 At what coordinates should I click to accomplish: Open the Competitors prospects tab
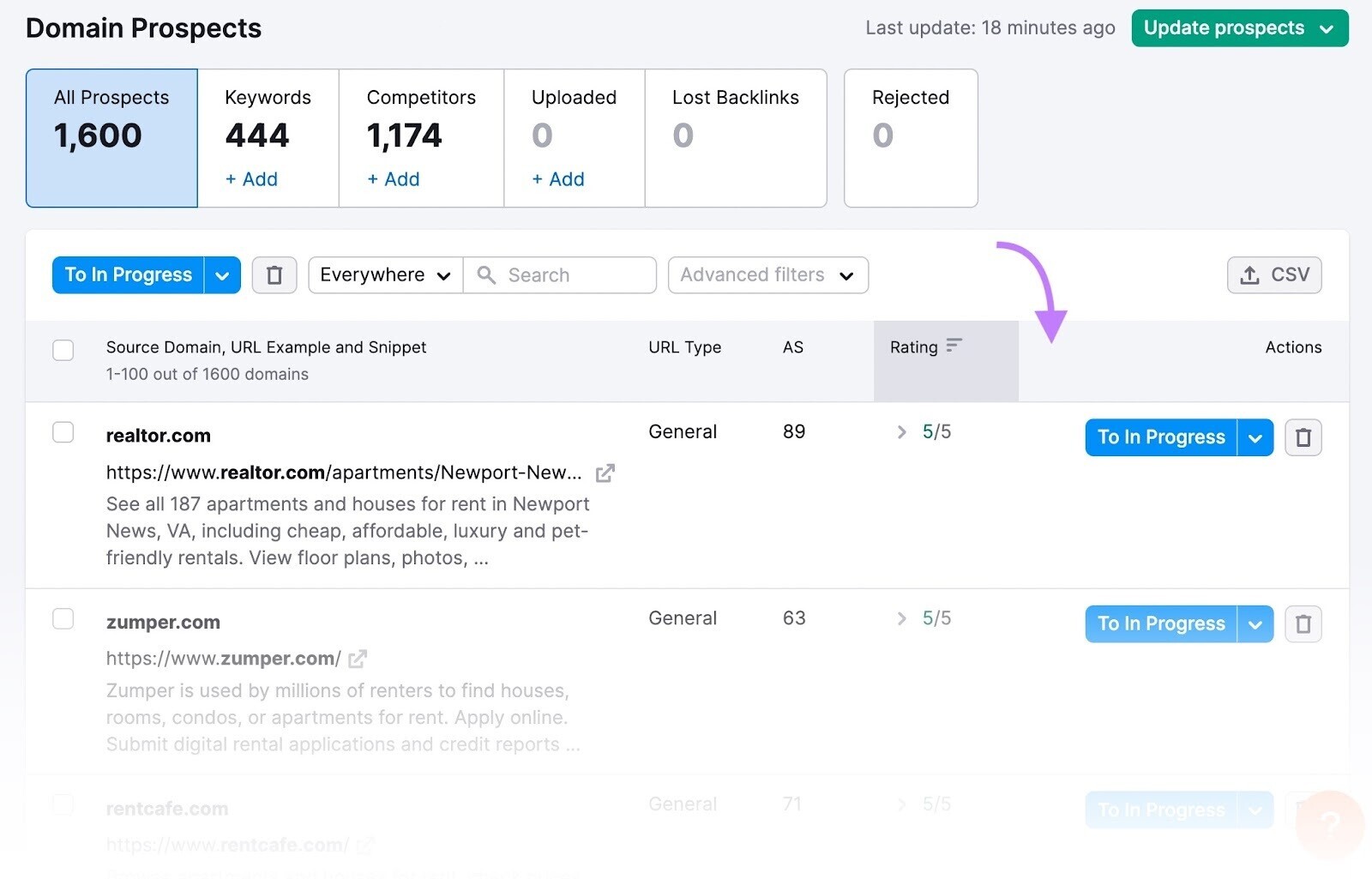(x=420, y=120)
